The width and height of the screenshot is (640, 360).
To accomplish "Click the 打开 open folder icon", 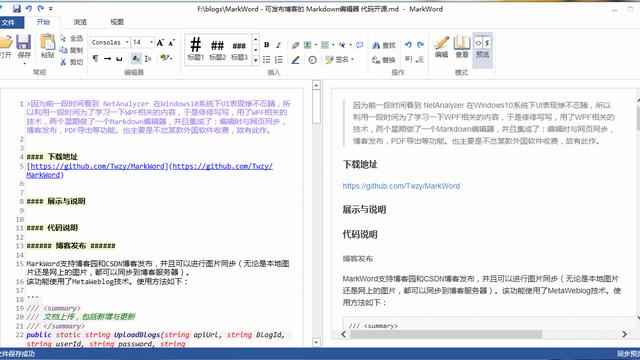I will tap(6, 42).
